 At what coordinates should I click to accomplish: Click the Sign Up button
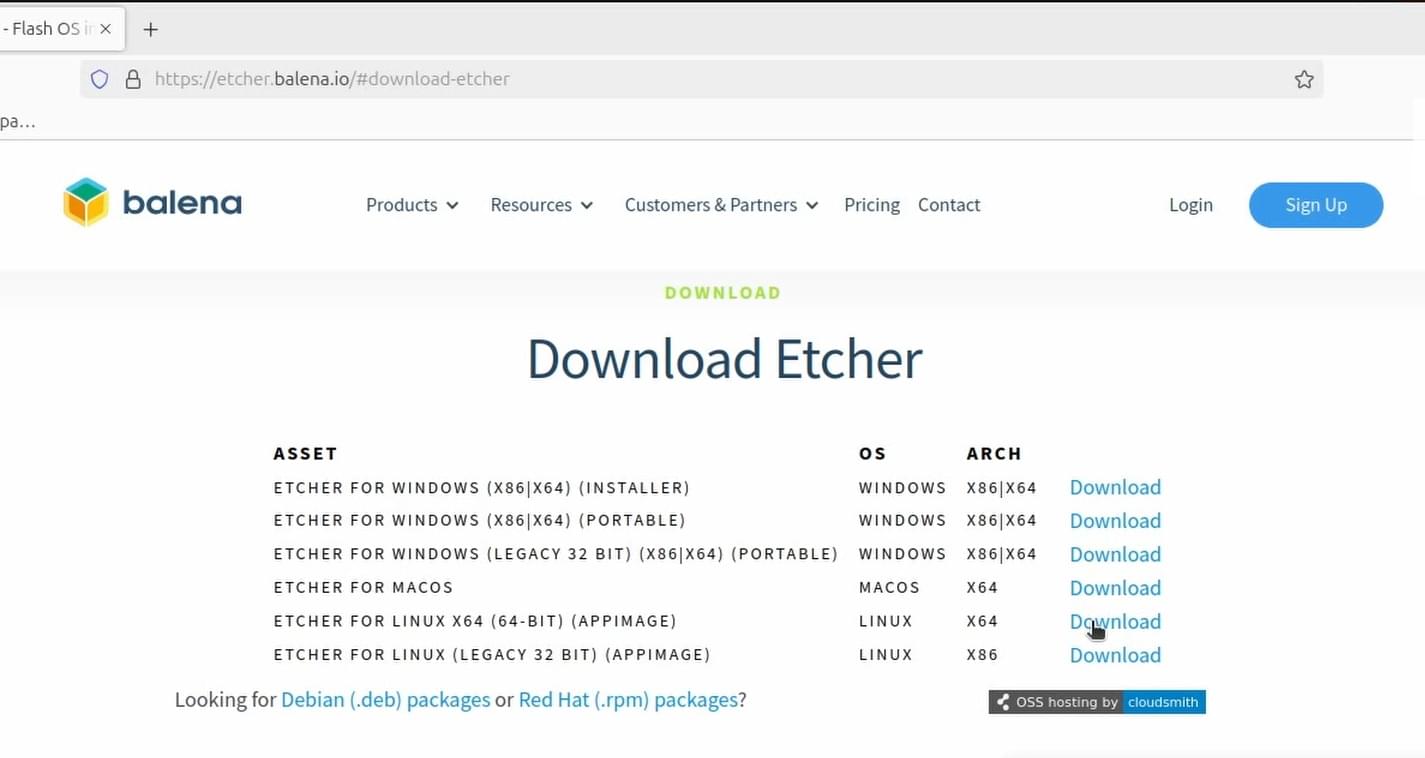point(1316,205)
